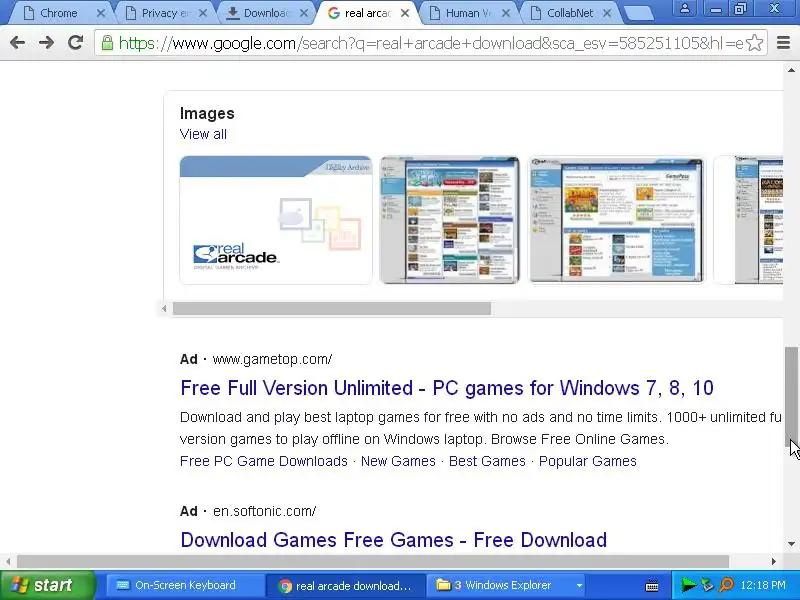Click the Best Games sitelink
Screen dimensions: 800x600
pyautogui.click(x=487, y=461)
